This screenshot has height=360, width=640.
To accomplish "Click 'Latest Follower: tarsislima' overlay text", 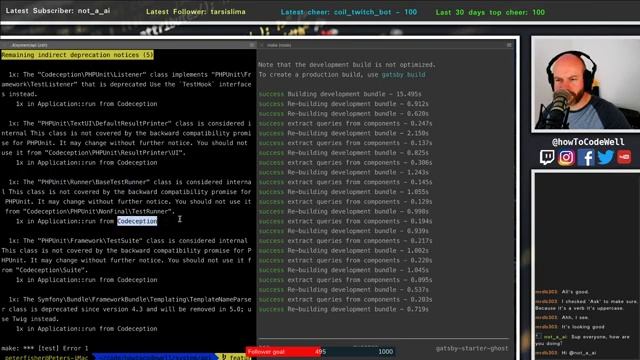I will coord(196,12).
